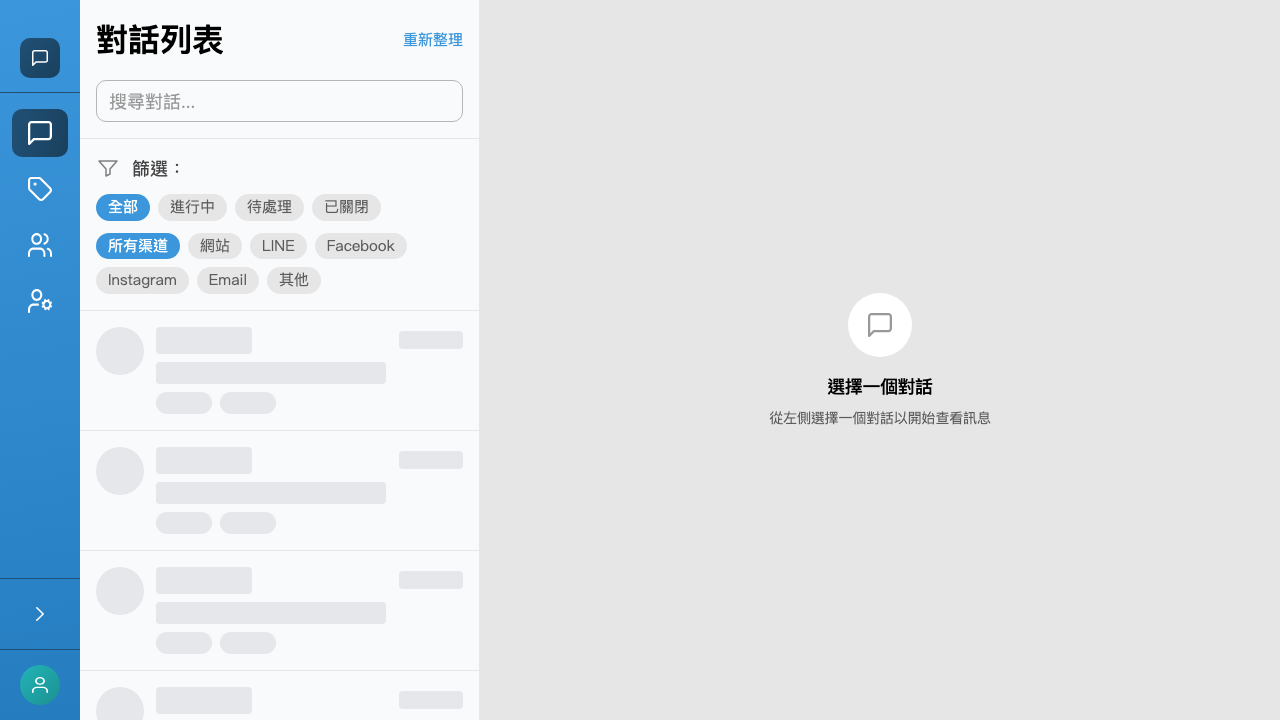
Task: Click the funnel filter icon
Action: tap(108, 168)
